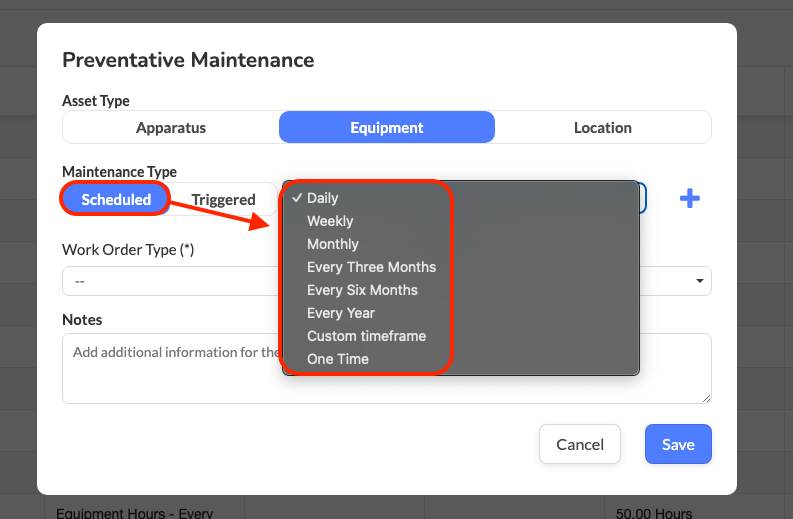
Task: Click the blue plus icon
Action: pos(689,198)
